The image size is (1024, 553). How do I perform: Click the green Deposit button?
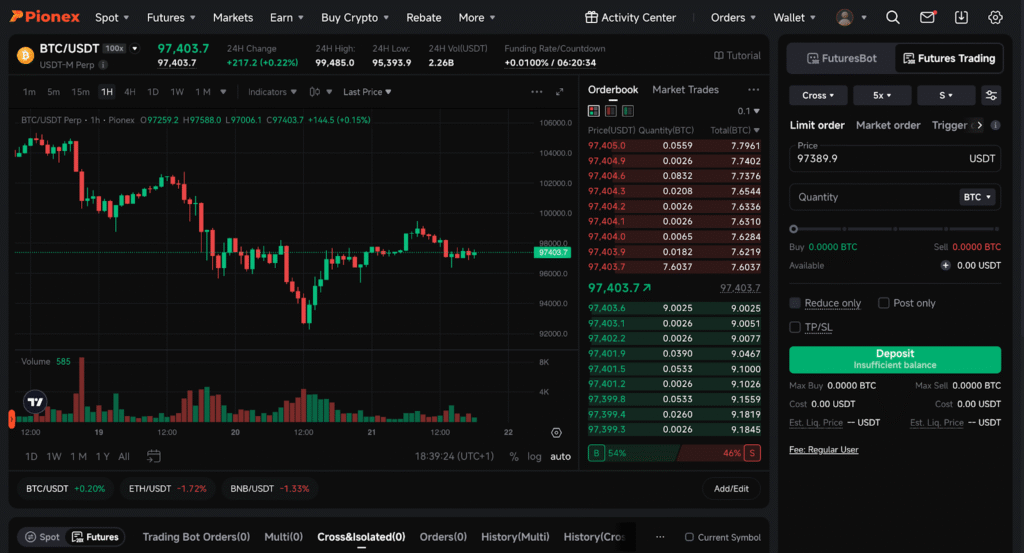[895, 359]
